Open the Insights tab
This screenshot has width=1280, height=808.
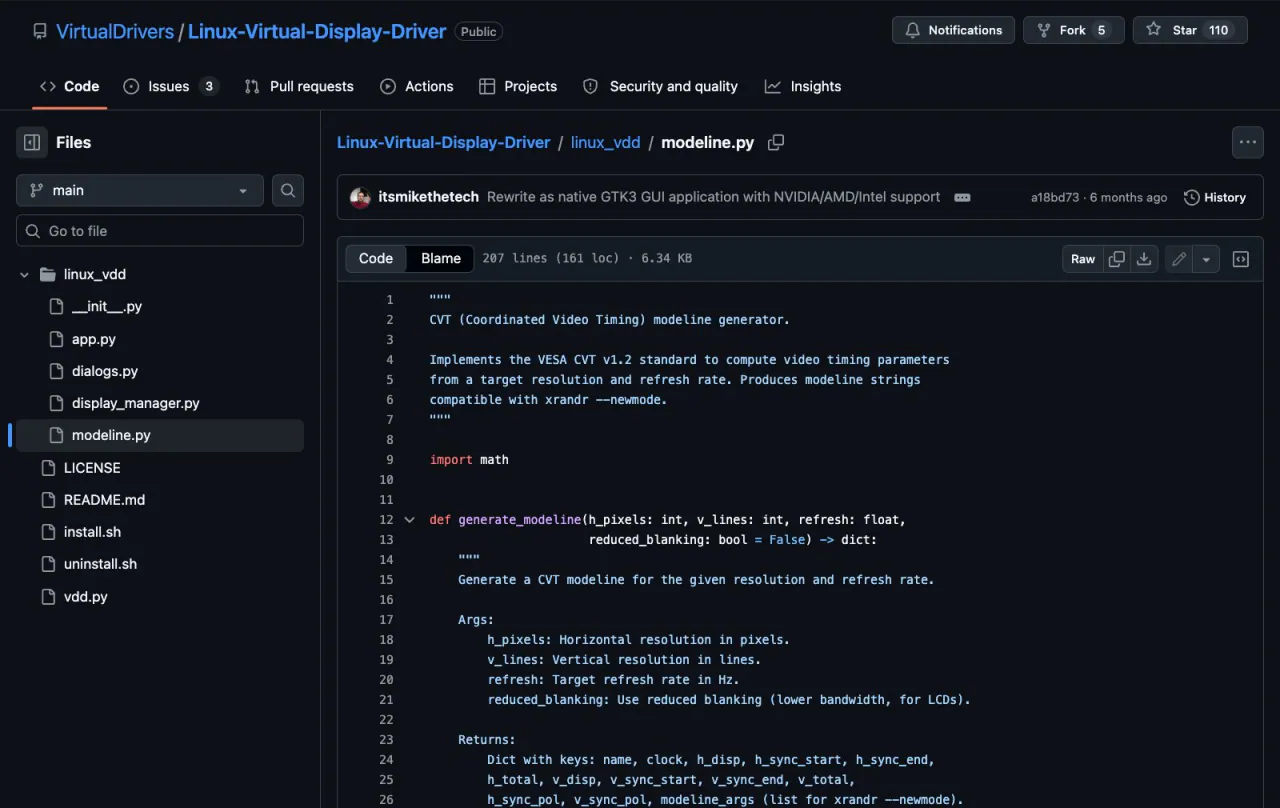pyautogui.click(x=803, y=86)
